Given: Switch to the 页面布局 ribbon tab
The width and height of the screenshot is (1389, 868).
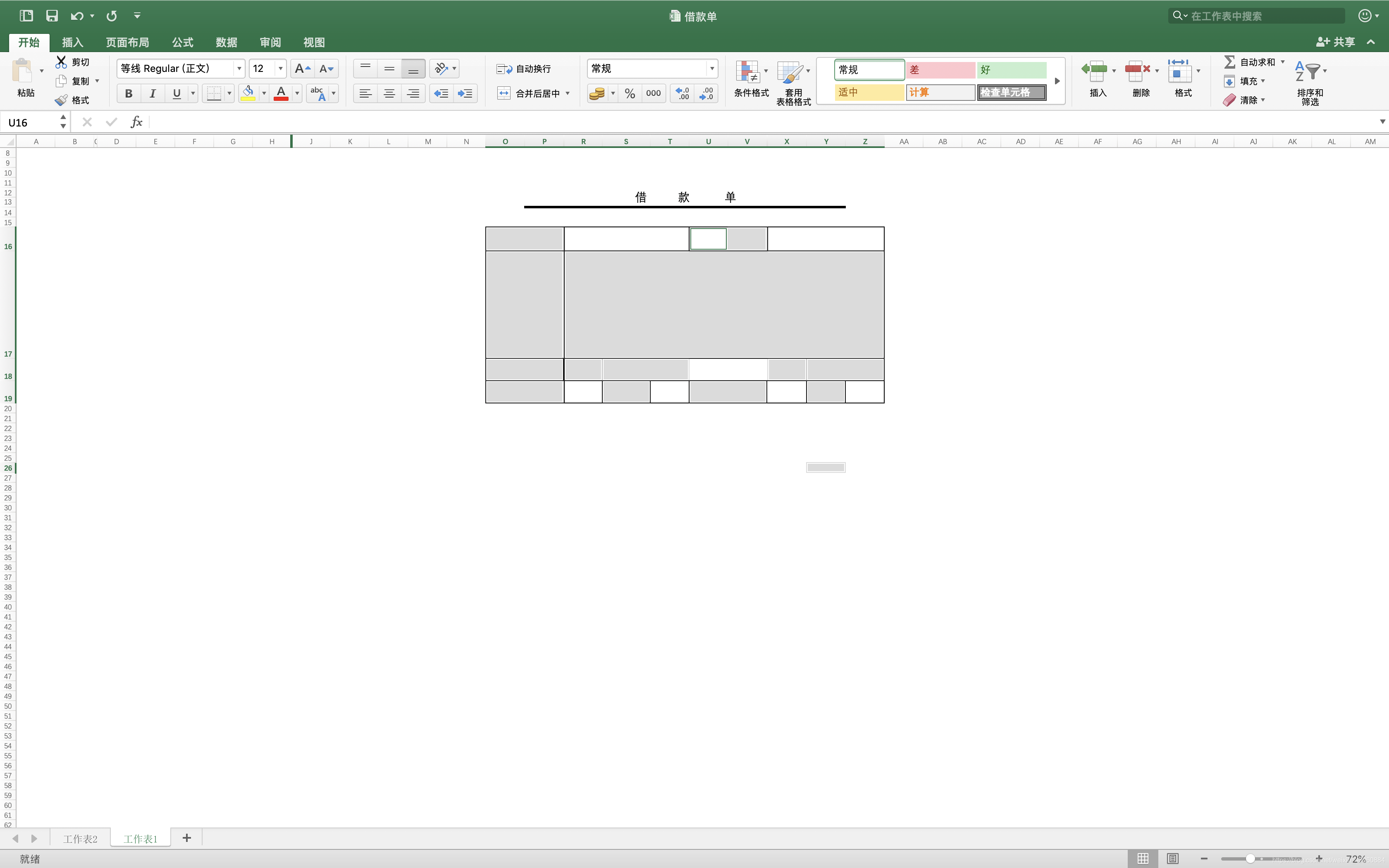Looking at the screenshot, I should [127, 43].
